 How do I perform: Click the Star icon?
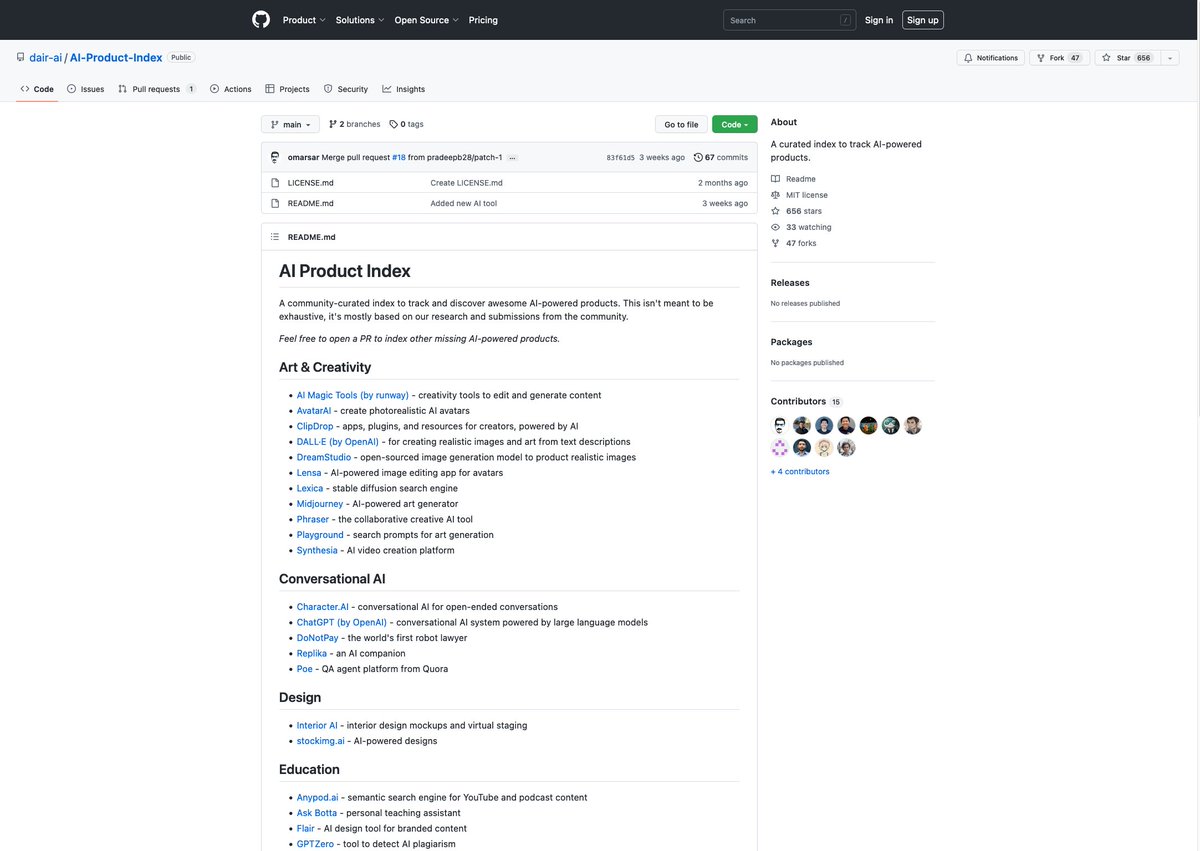click(x=1106, y=58)
